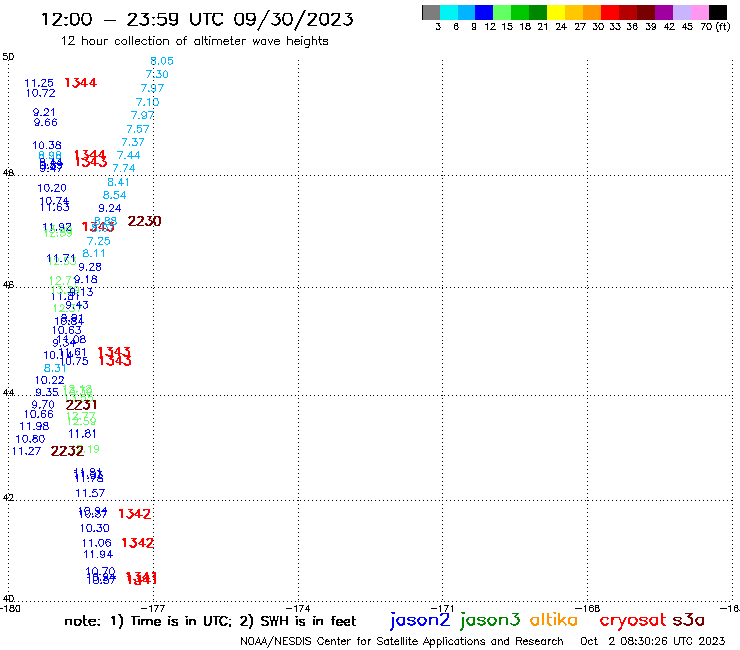
Task: Click the gray swatch in the legend
Action: click(431, 12)
